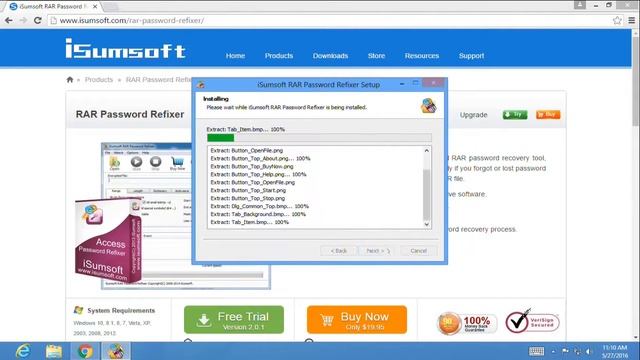640x360 pixels.
Task: Click the RAR Password Refixer heading
Action: [x=130, y=114]
